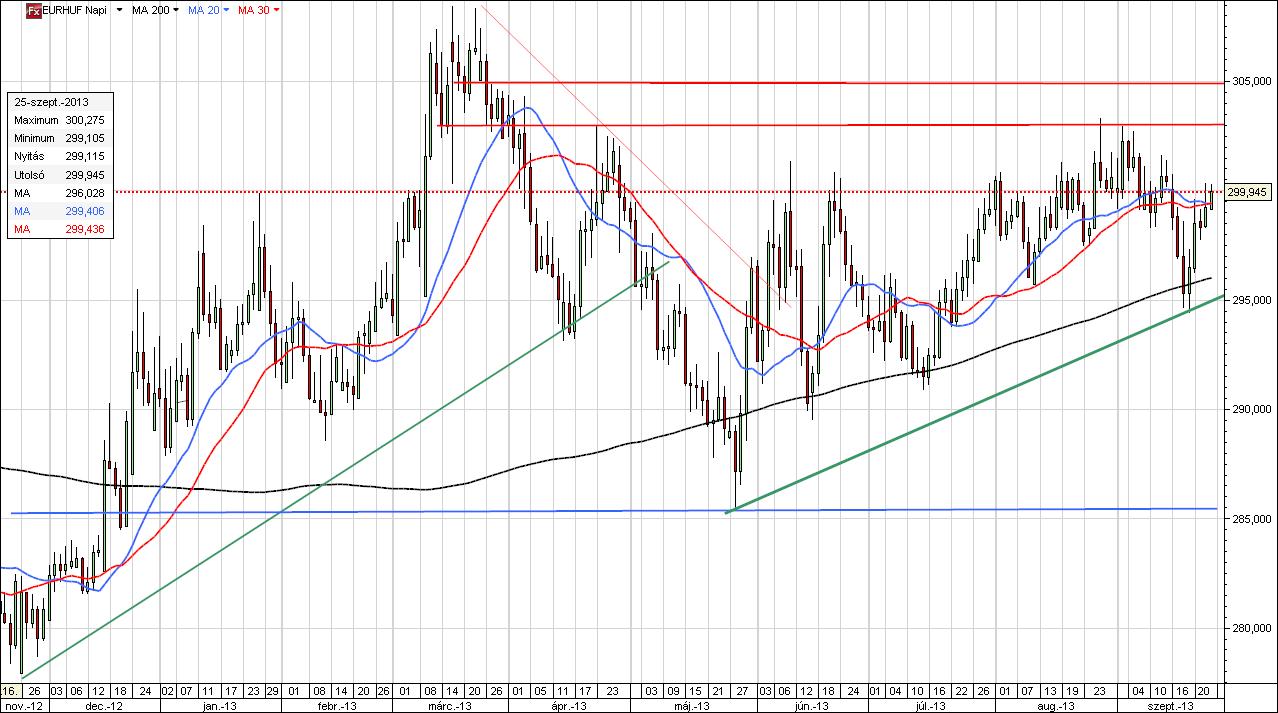Click the dec.-12 month label
This screenshot has height=713, width=1278.
(106, 706)
